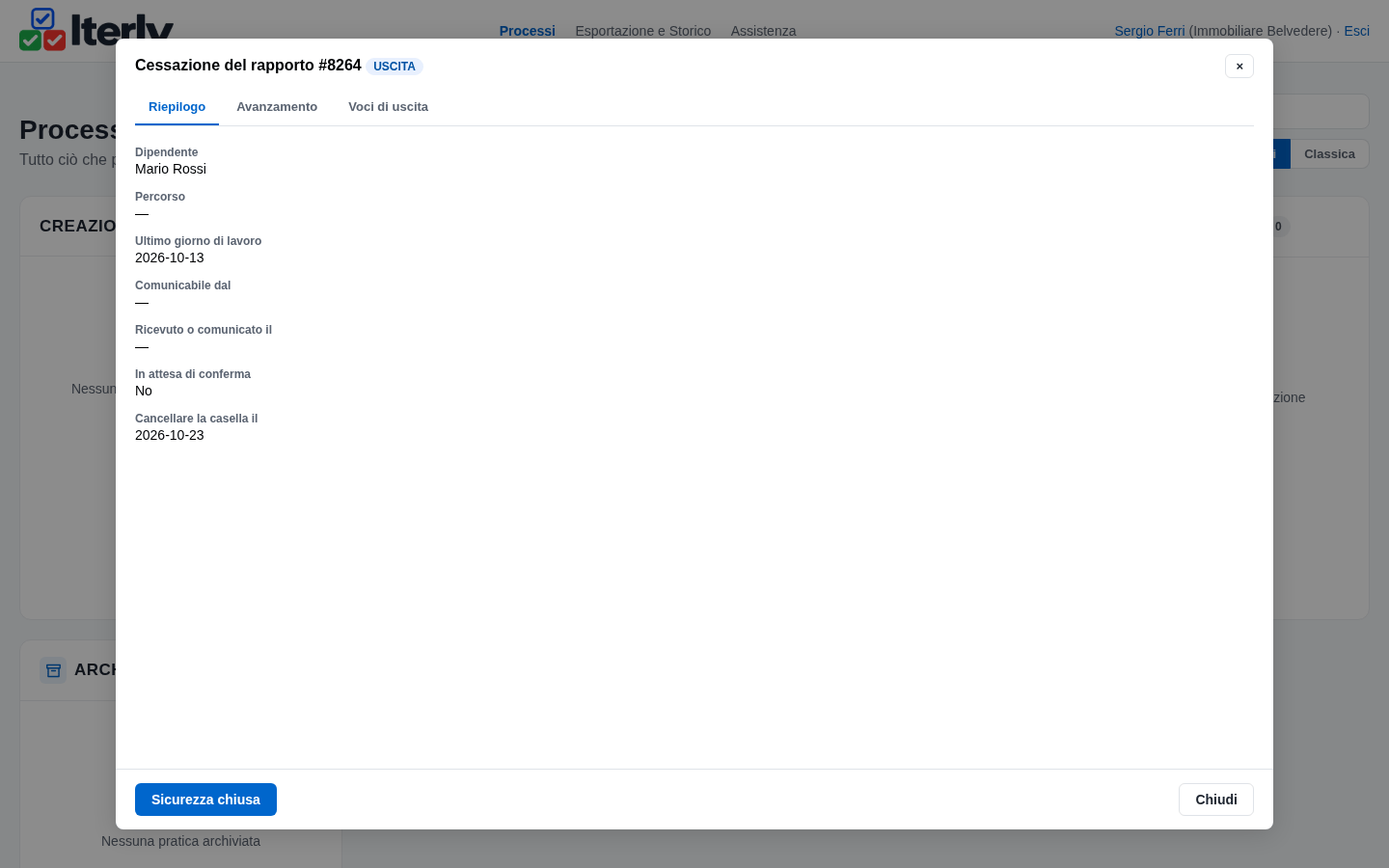Click the archive box icon

pos(53,669)
